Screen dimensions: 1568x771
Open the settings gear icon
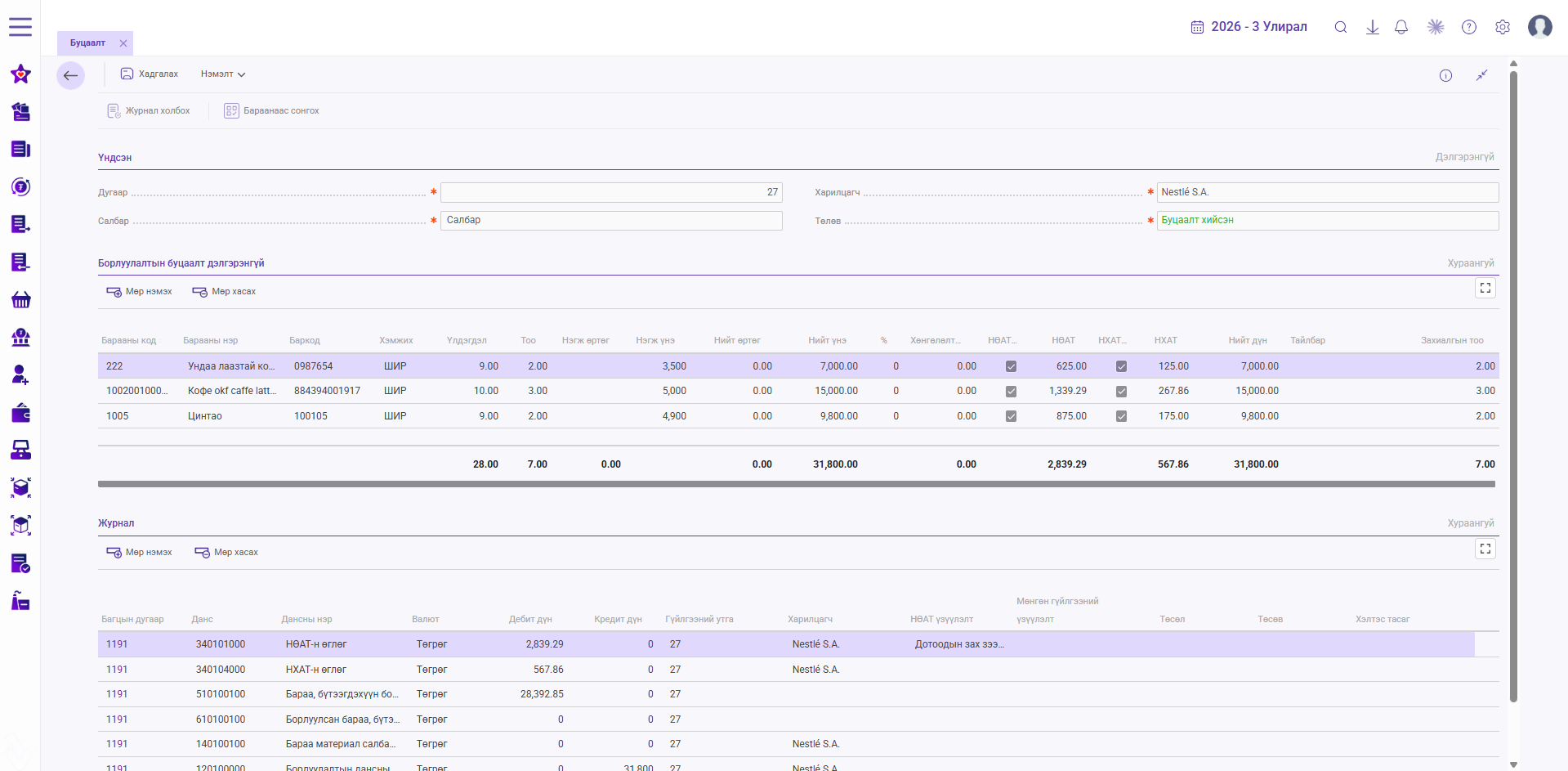[x=1503, y=27]
